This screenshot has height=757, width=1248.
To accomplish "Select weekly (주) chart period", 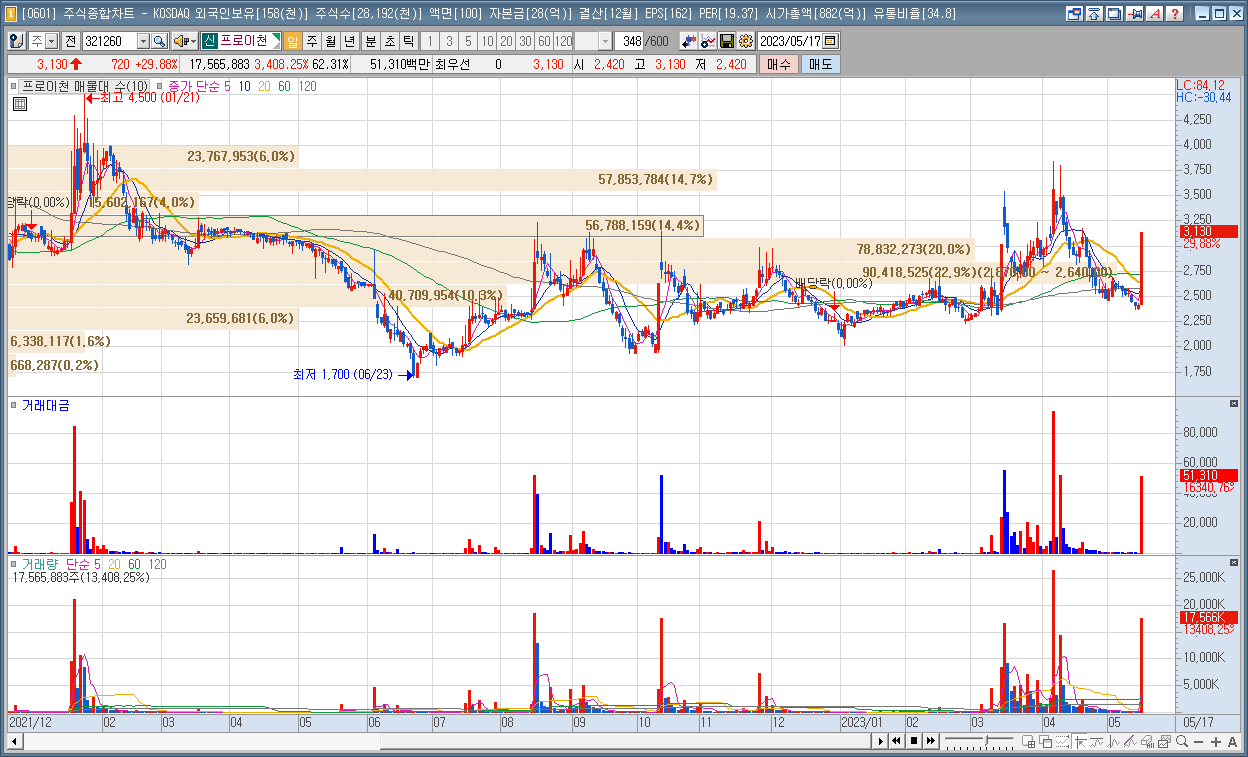I will pyautogui.click(x=311, y=41).
